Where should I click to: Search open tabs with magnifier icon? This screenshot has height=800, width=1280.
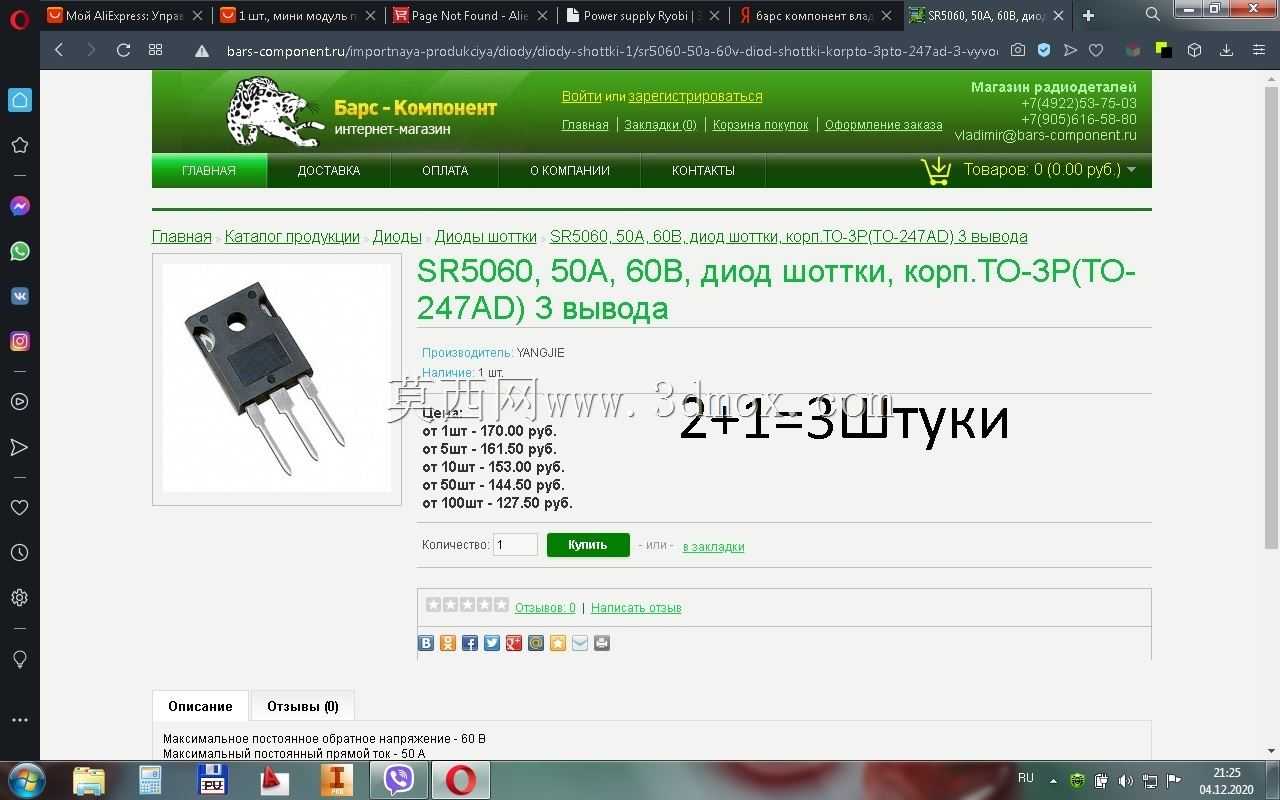[1152, 14]
